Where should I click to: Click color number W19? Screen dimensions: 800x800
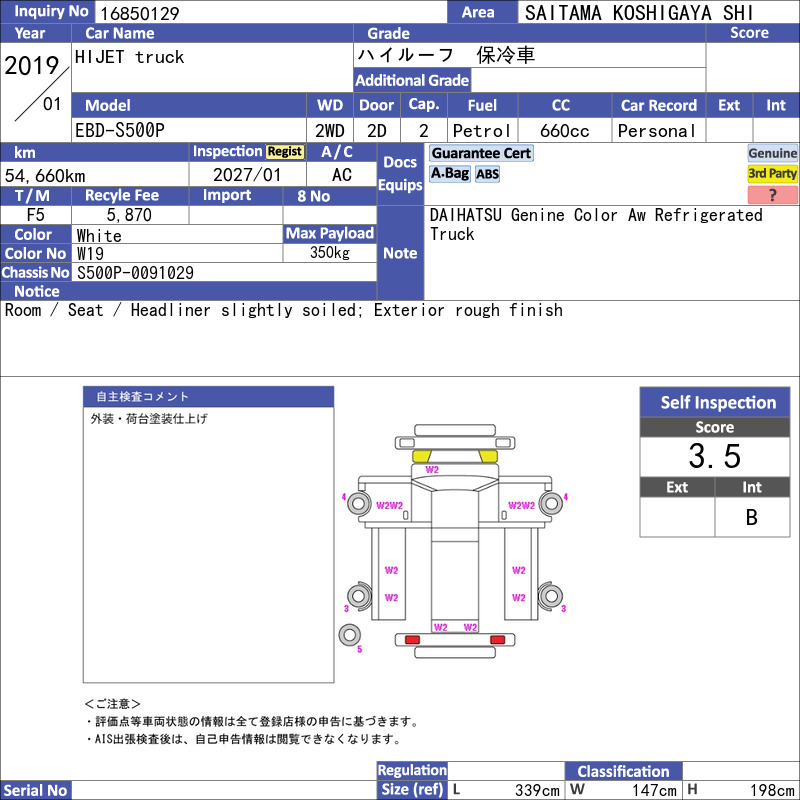coord(90,254)
